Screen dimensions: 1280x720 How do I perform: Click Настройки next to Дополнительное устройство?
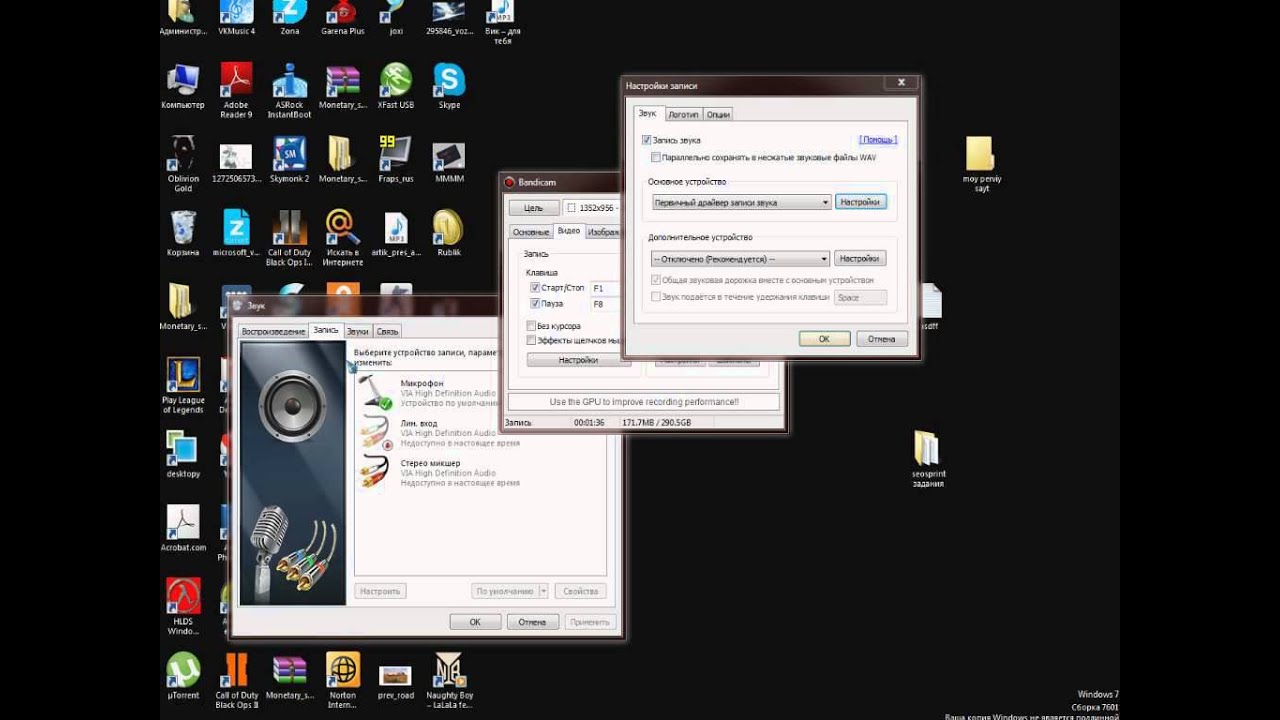click(x=860, y=258)
